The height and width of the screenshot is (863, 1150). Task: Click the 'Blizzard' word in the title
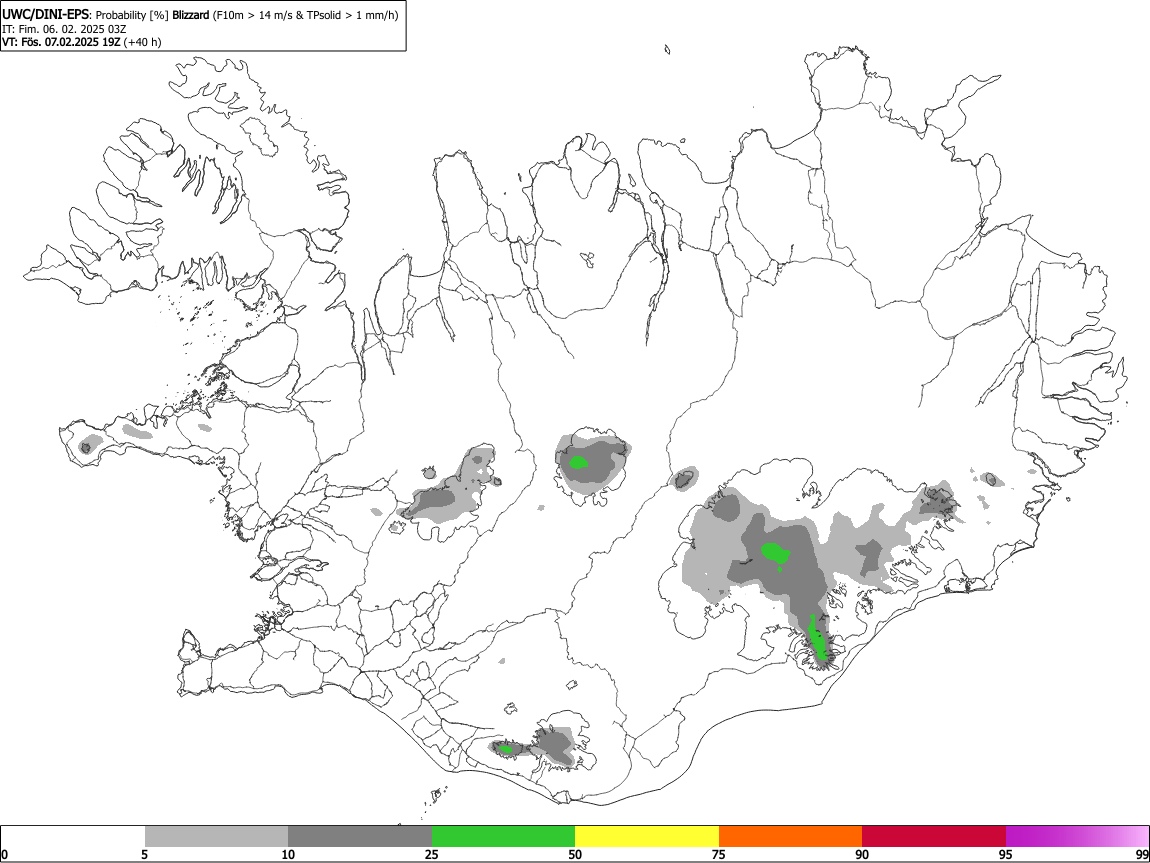pyautogui.click(x=191, y=15)
